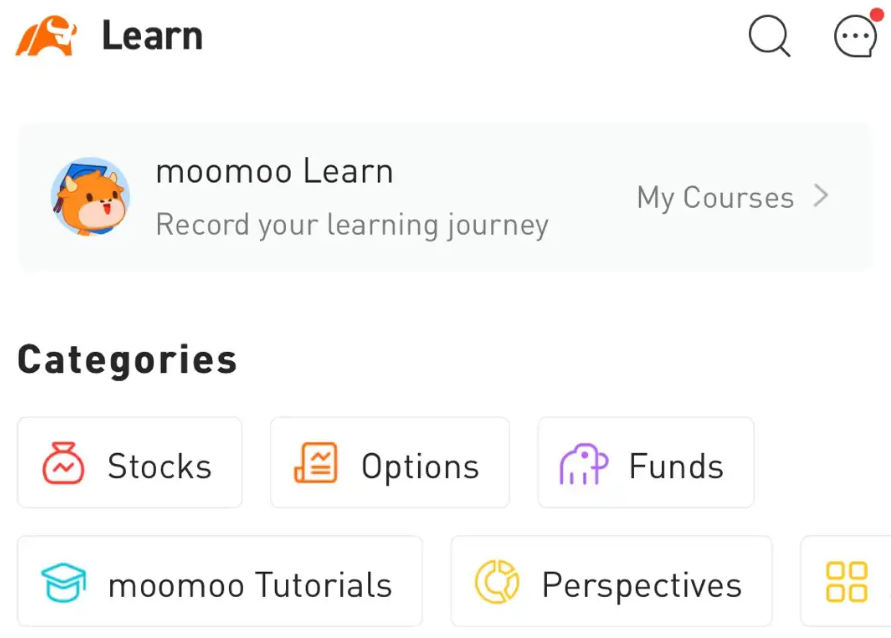This screenshot has height=638, width=891.
Task: Open My Courses link
Action: tap(715, 197)
